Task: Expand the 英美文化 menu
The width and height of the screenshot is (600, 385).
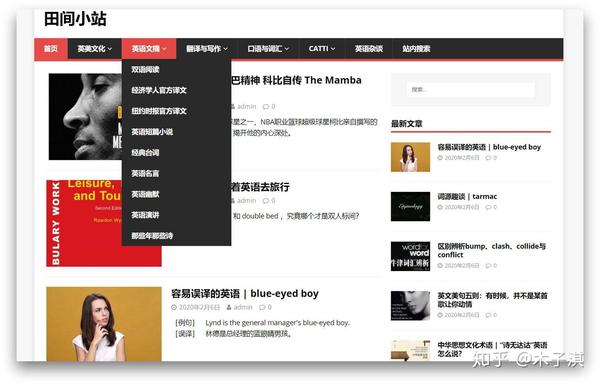Action: click(x=95, y=49)
